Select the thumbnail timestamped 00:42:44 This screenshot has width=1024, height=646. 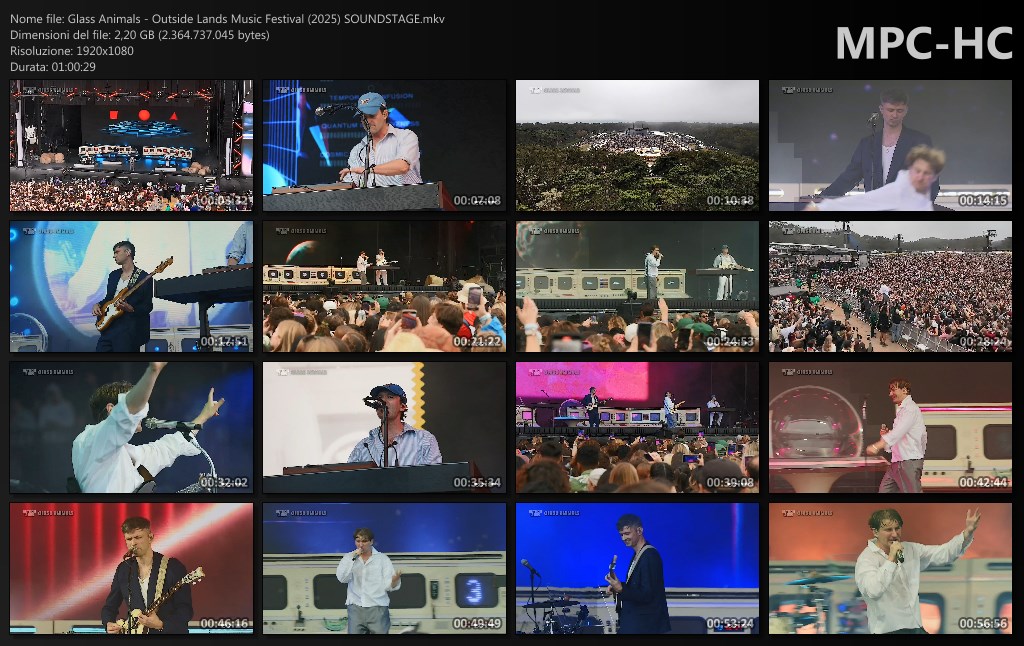[x=890, y=427]
